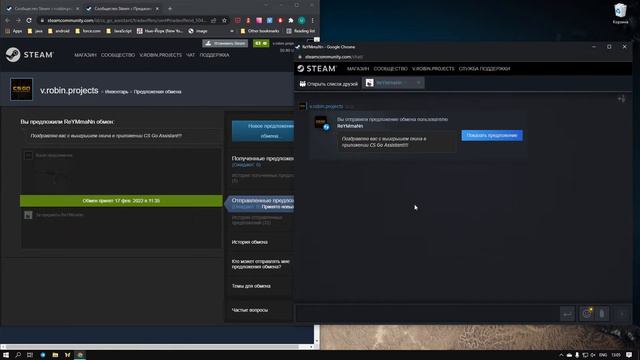This screenshot has width=640, height=360.
Task: Click the v.robin.projects profile avatar
Action: [x=21, y=89]
